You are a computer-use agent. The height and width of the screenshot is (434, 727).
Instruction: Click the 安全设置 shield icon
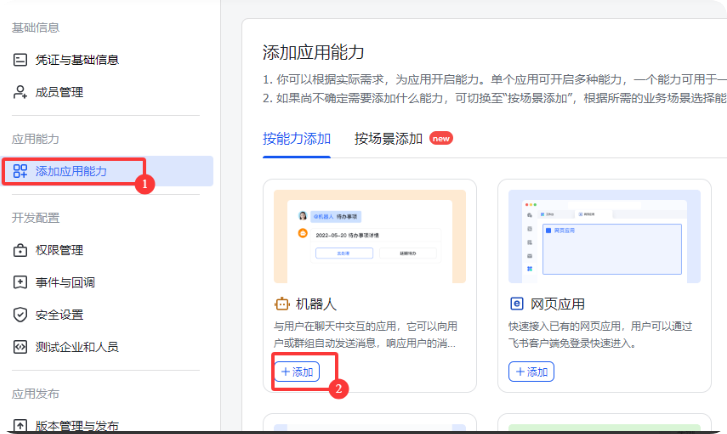coord(20,314)
